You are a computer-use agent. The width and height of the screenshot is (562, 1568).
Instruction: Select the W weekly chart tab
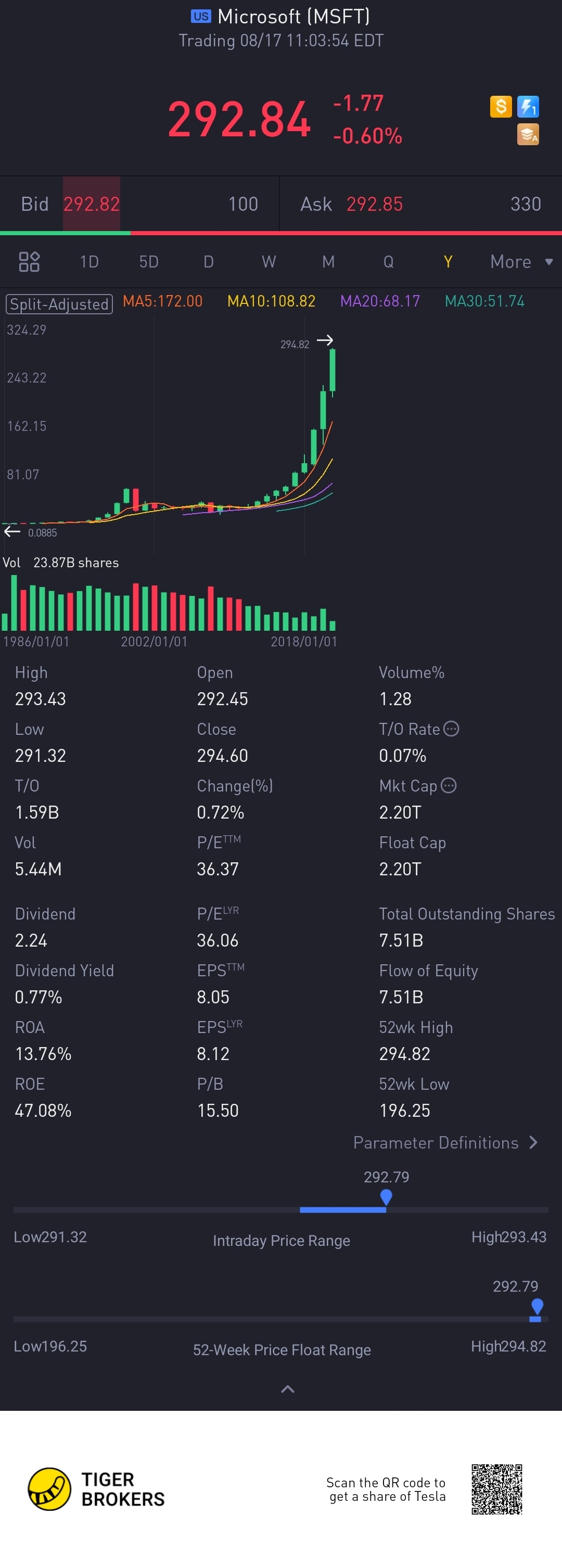click(269, 262)
